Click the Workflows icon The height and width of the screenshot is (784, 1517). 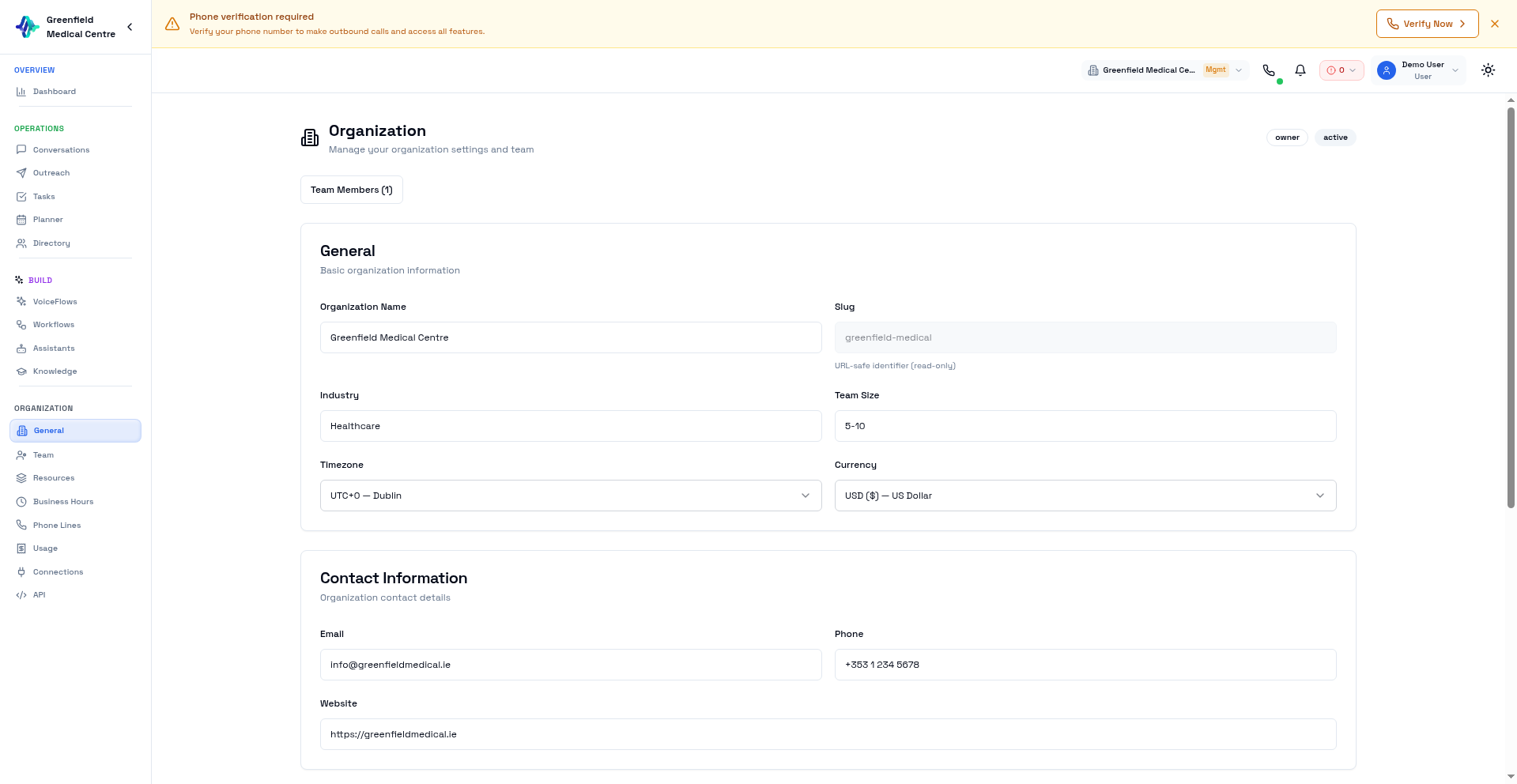21,325
